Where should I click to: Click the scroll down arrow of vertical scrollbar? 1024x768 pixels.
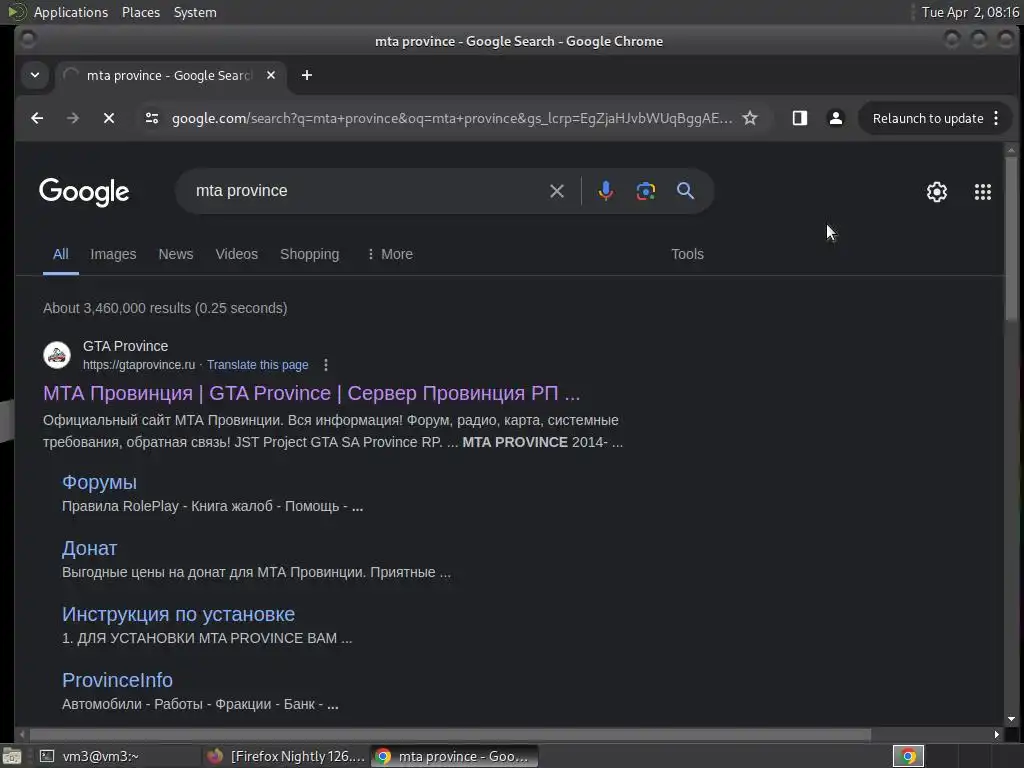click(x=1011, y=719)
